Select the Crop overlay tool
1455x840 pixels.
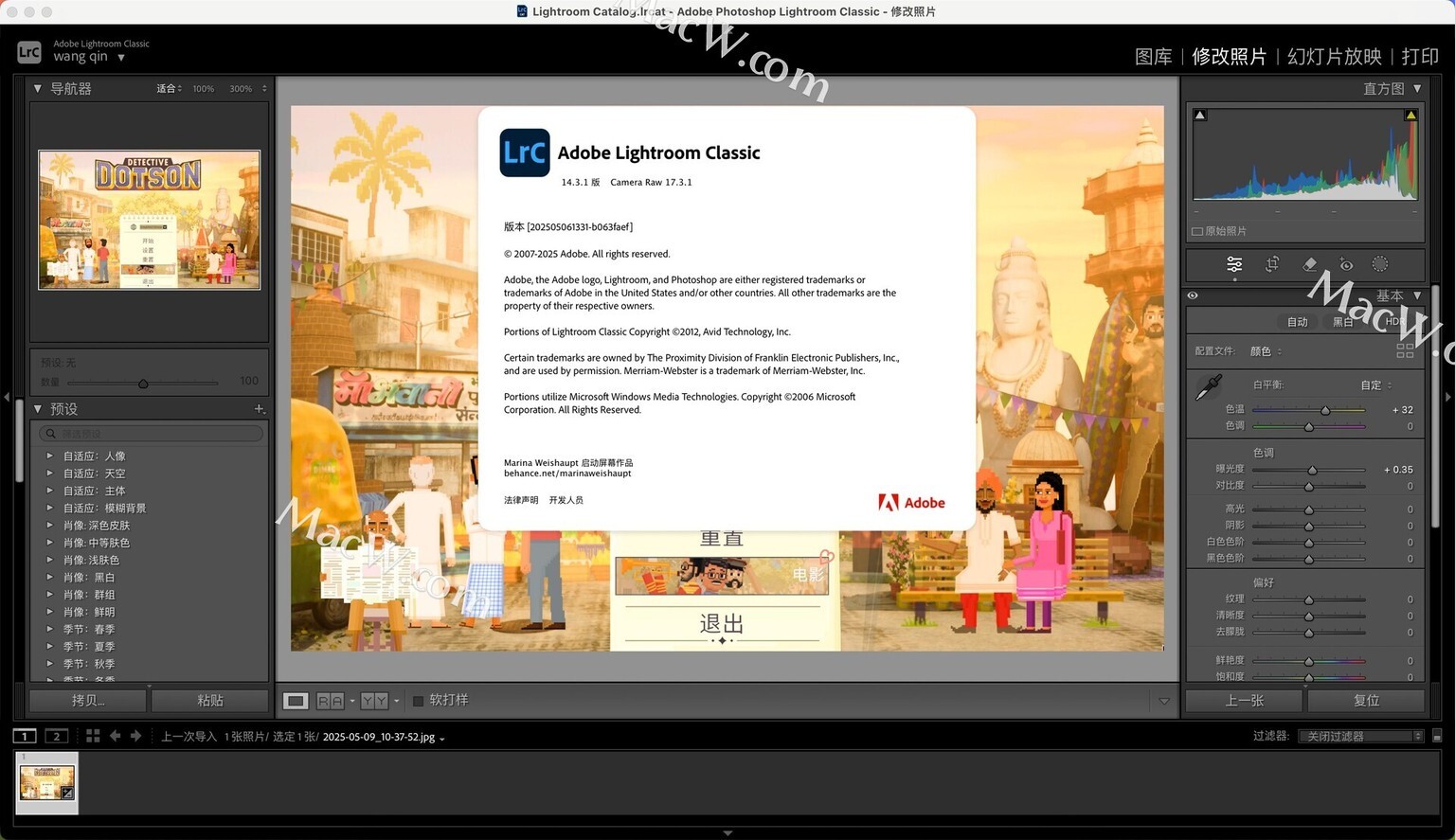click(x=1272, y=264)
